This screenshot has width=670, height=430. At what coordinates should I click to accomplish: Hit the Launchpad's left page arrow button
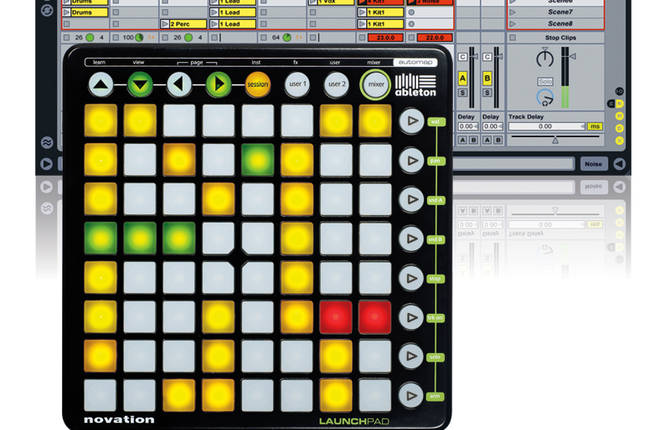[179, 84]
